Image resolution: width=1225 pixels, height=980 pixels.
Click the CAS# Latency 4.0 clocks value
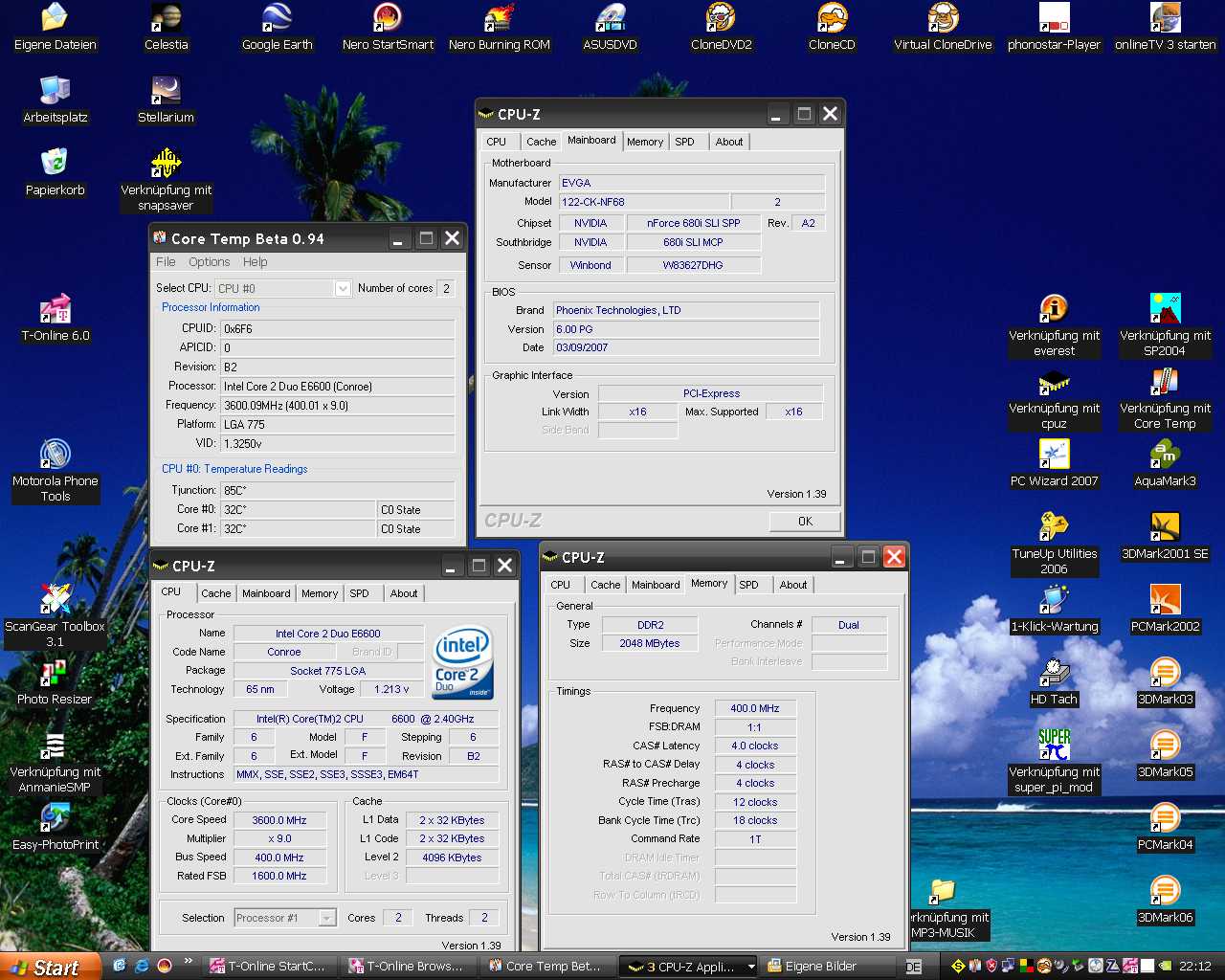pos(755,746)
